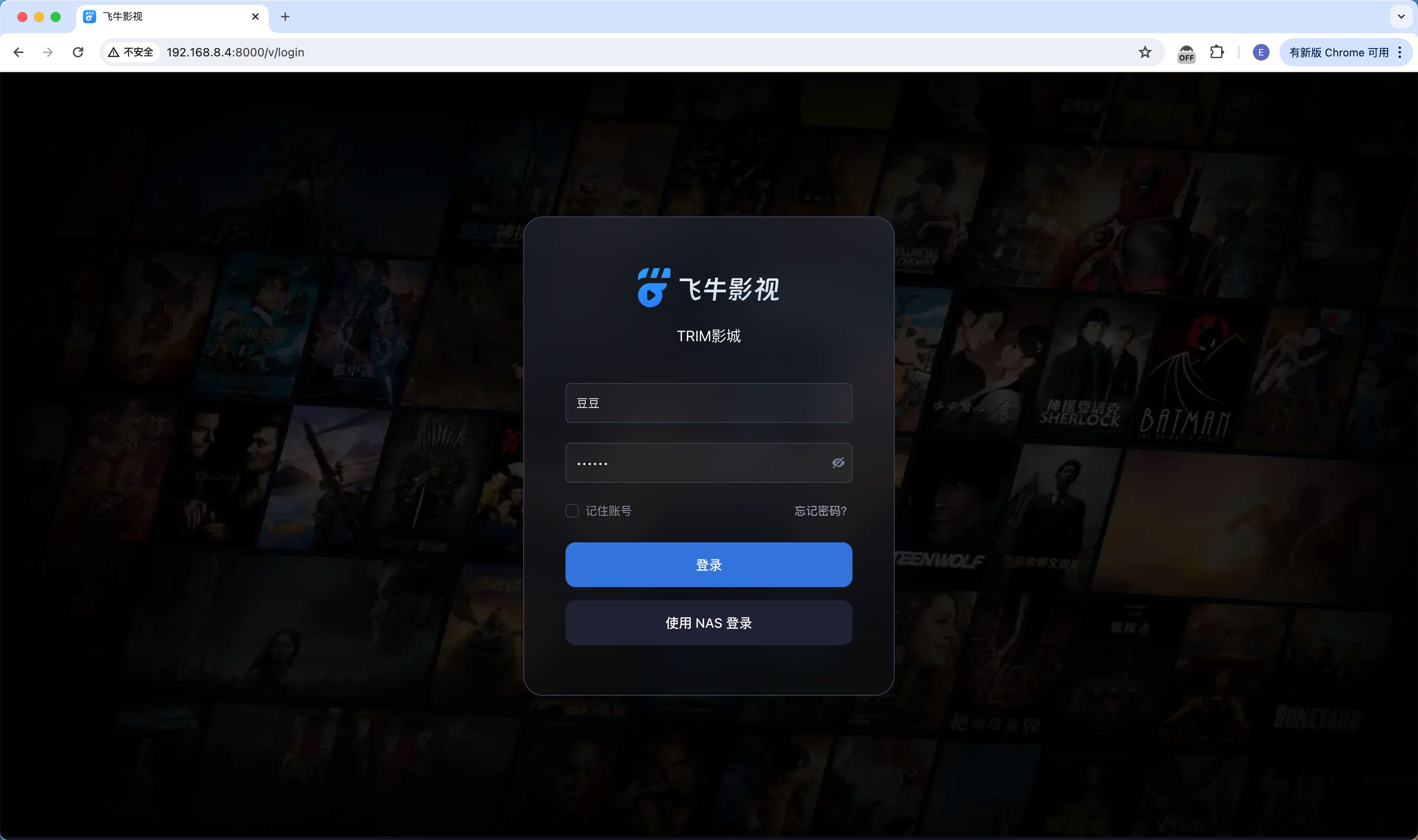Focus the username field containing 豆豆

[708, 403]
